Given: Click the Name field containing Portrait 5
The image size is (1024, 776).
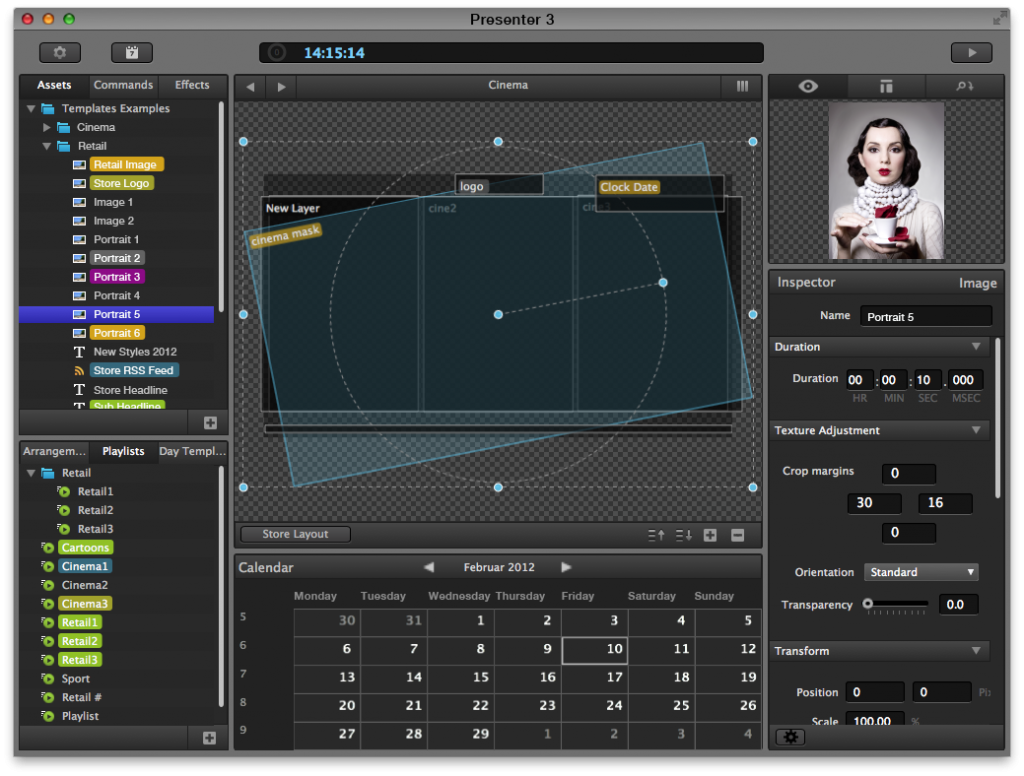Looking at the screenshot, I should pos(926,317).
